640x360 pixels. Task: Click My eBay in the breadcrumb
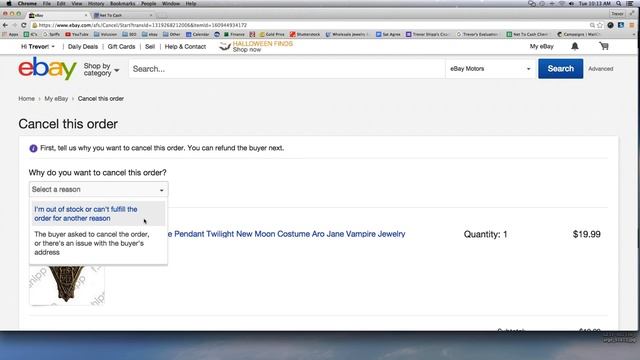[56, 99]
